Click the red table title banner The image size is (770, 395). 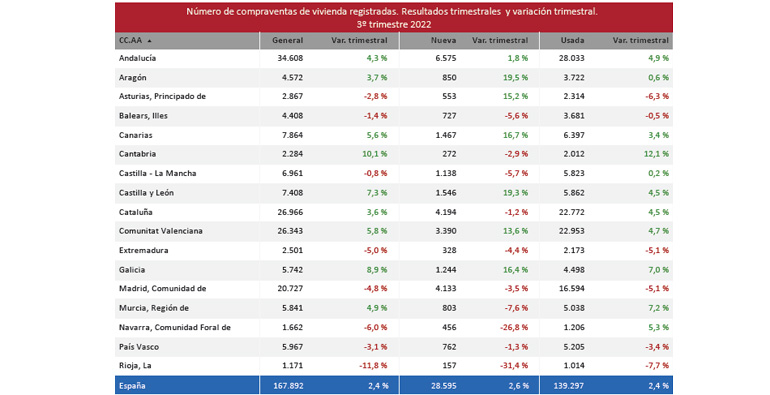click(394, 17)
